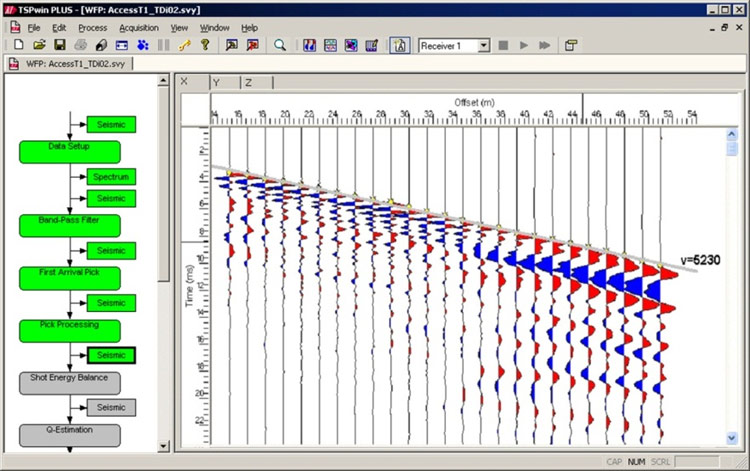750x471 pixels.
Task: Click the selected Seismic box under Pick Processing
Action: pos(111,355)
